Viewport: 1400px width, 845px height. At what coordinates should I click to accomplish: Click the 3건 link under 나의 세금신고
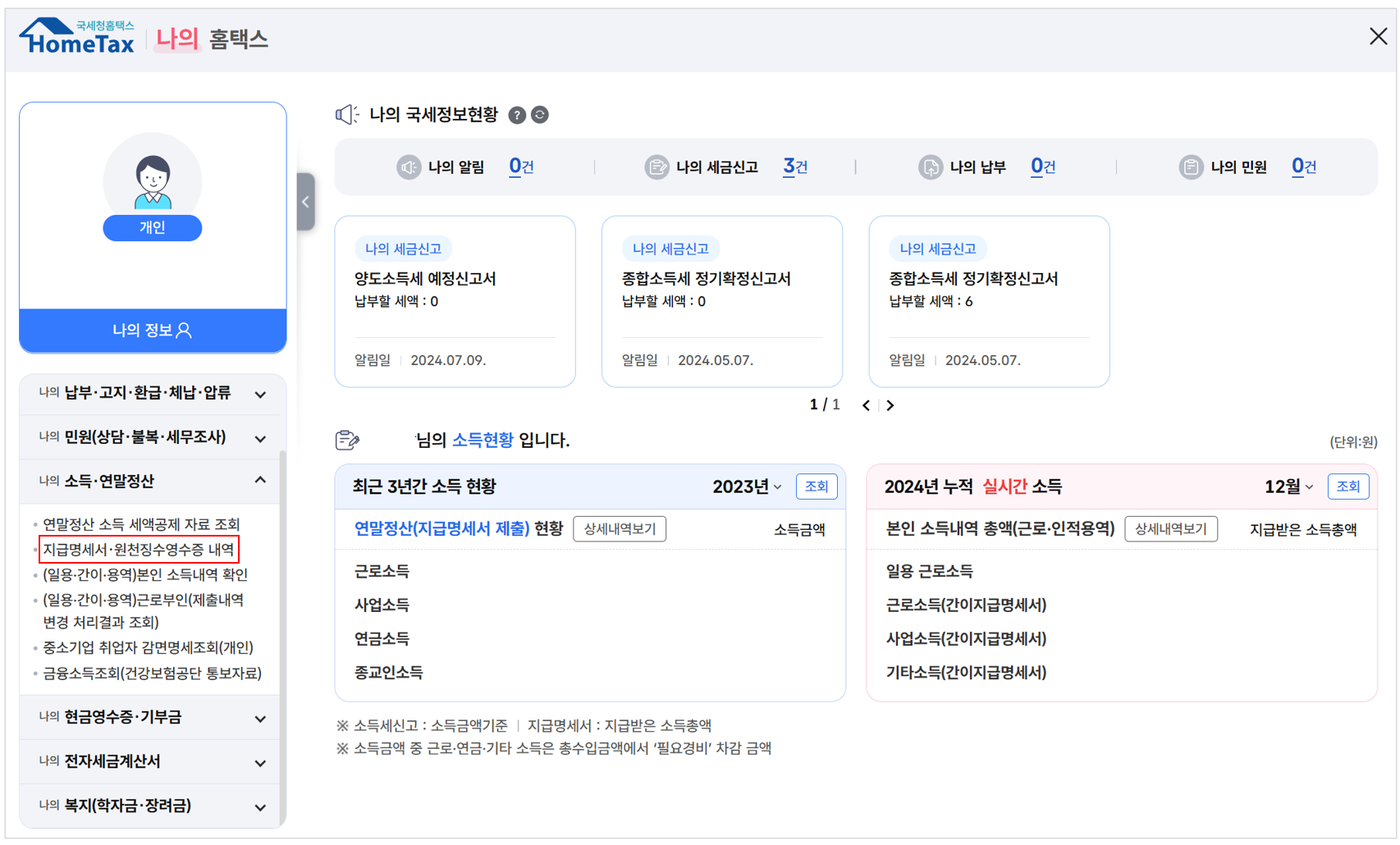pos(793,165)
